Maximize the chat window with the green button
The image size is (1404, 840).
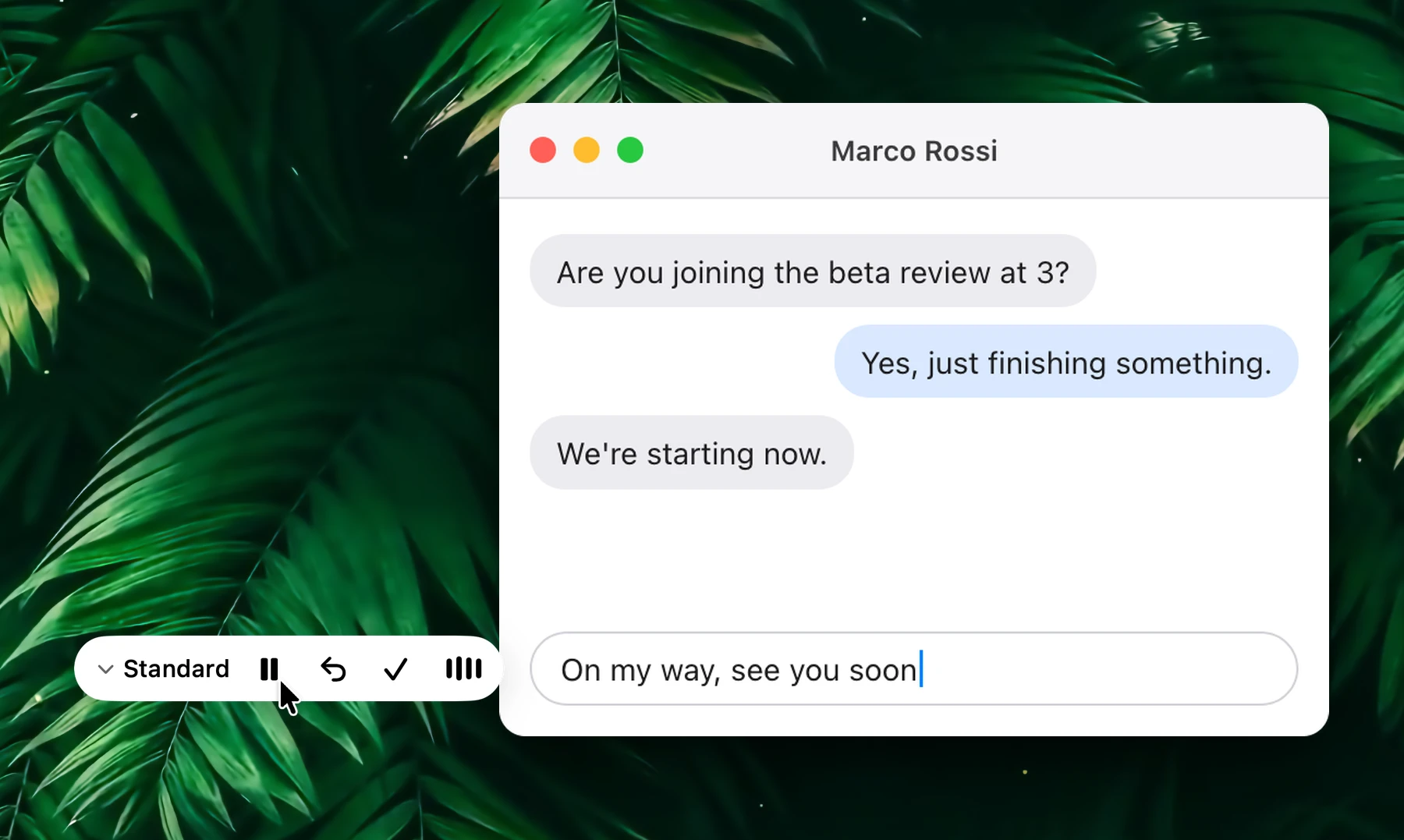[x=630, y=150]
